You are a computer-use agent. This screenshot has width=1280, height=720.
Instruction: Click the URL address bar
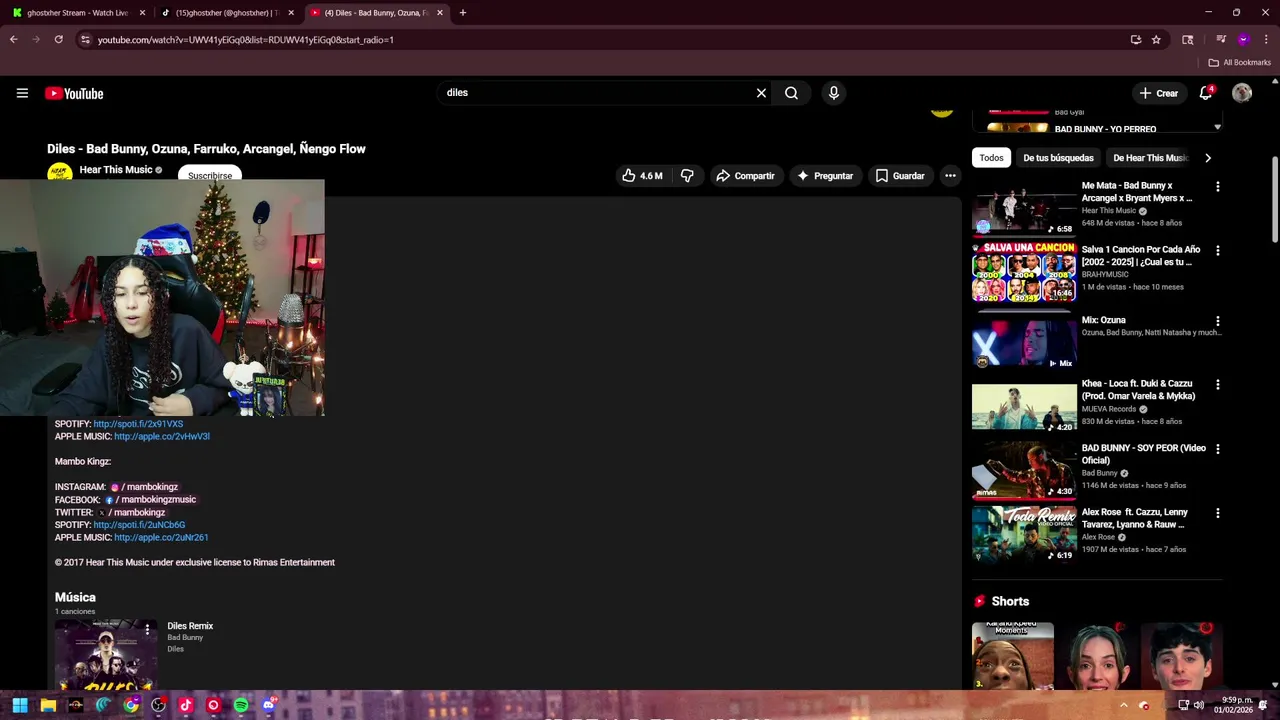click(600, 40)
